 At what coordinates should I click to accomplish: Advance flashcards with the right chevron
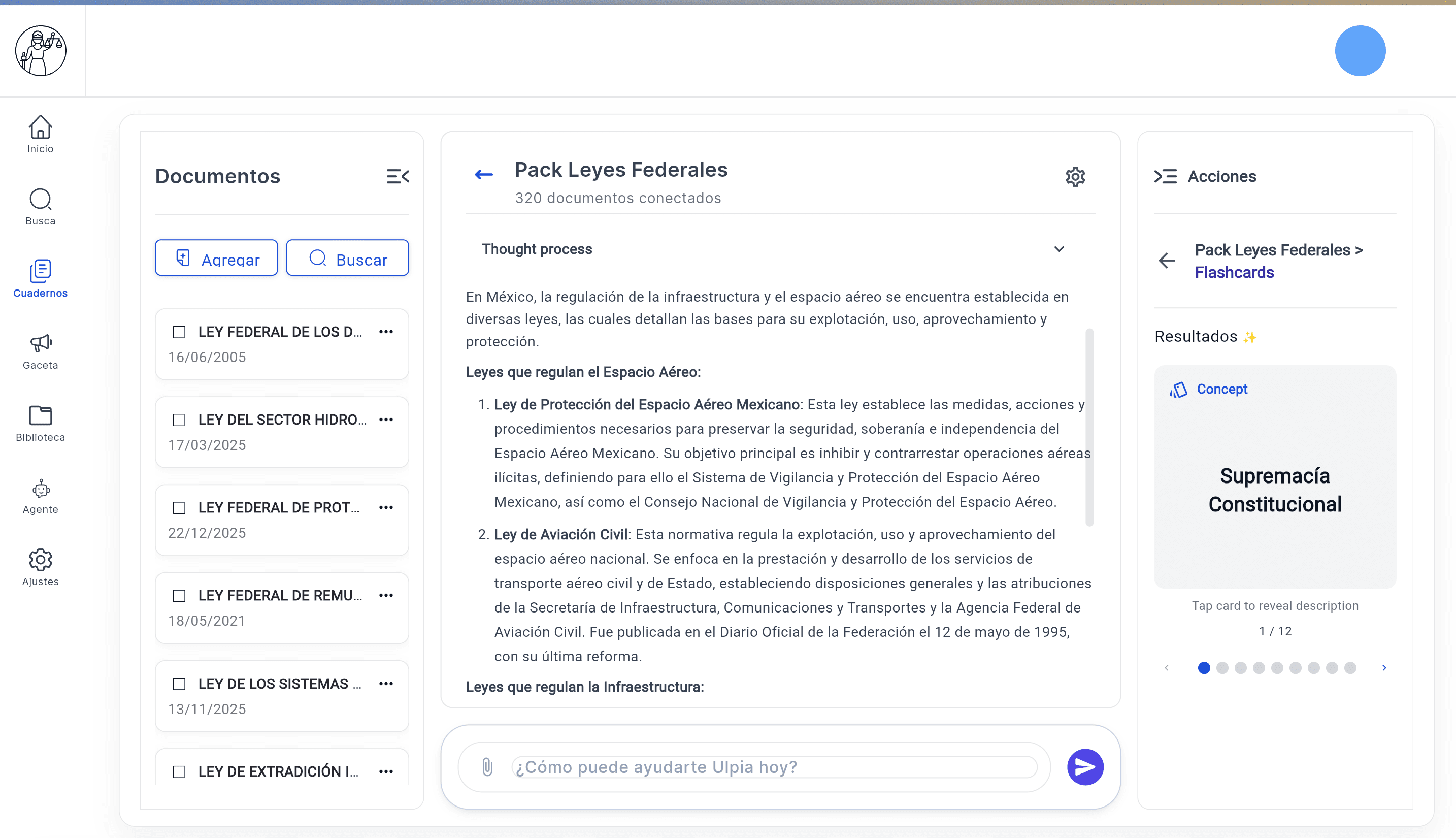[1384, 668]
